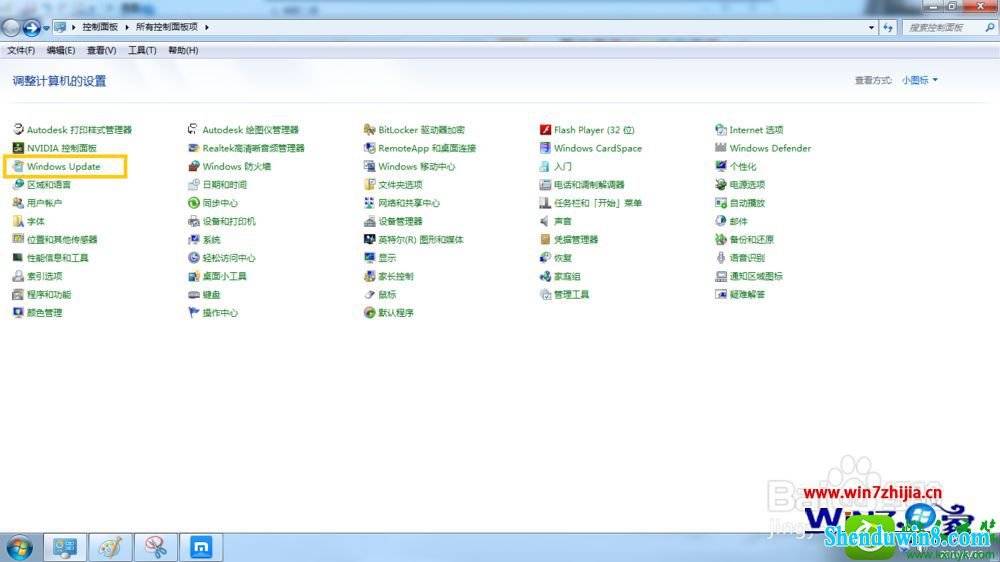Click the address bar refresh button

pos(888,27)
